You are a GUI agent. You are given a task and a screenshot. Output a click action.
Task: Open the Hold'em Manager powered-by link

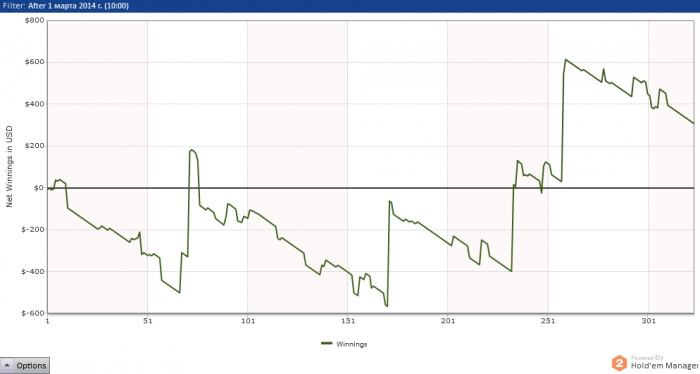click(x=655, y=363)
